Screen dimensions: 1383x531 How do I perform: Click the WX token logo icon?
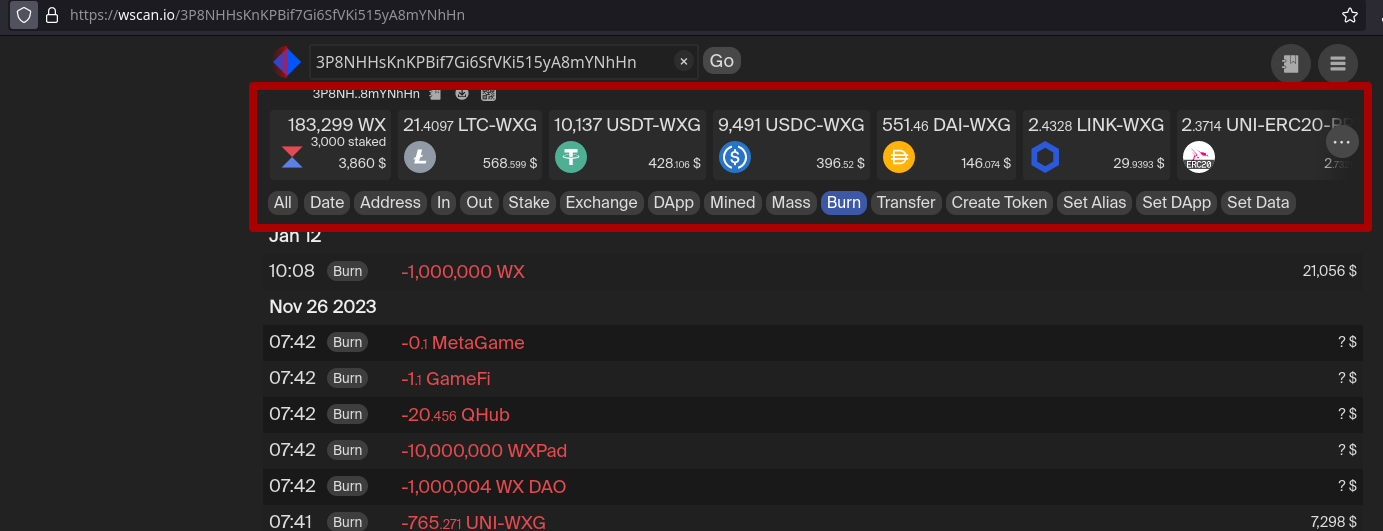click(x=292, y=157)
